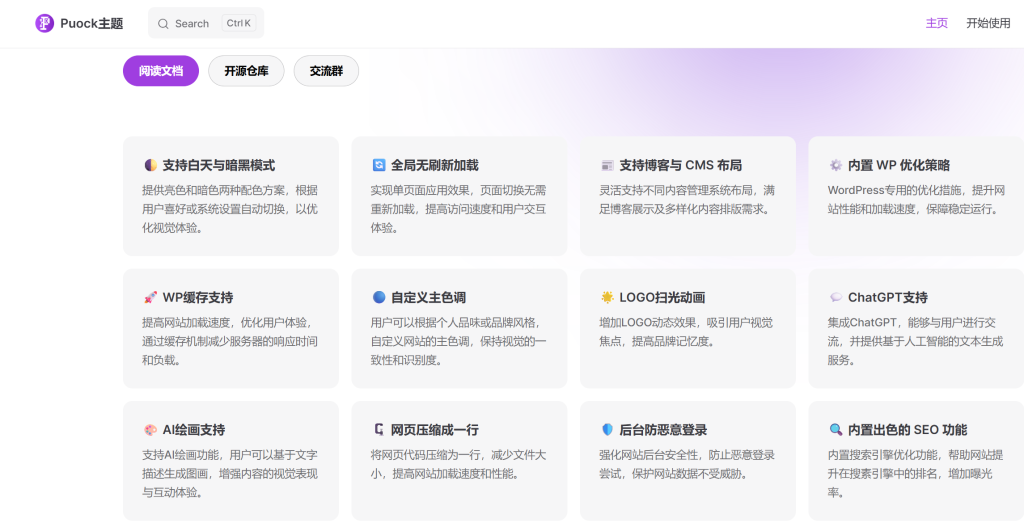1024x523 pixels.
Task: Click the magnifier icon in search box
Action: [164, 23]
